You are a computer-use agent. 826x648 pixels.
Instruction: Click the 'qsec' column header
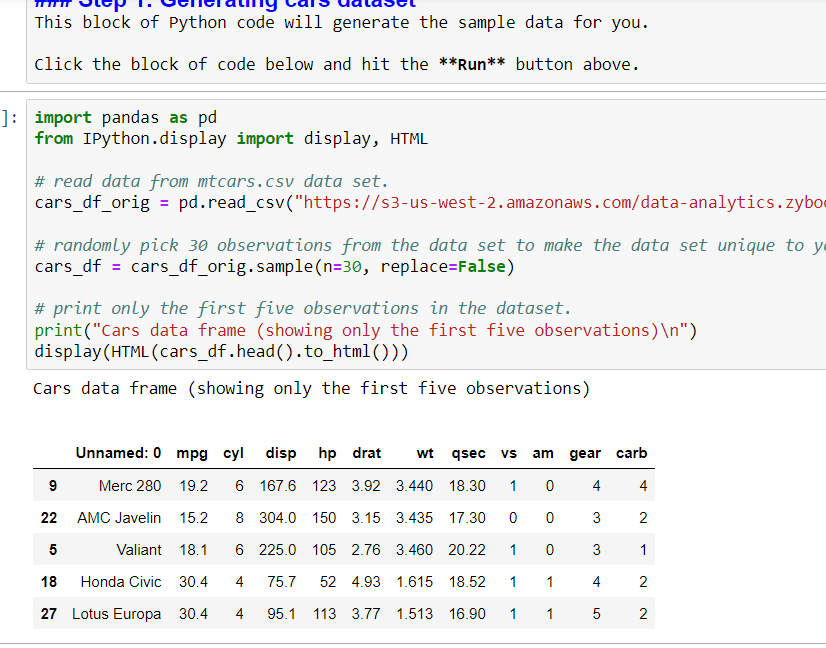(x=468, y=453)
